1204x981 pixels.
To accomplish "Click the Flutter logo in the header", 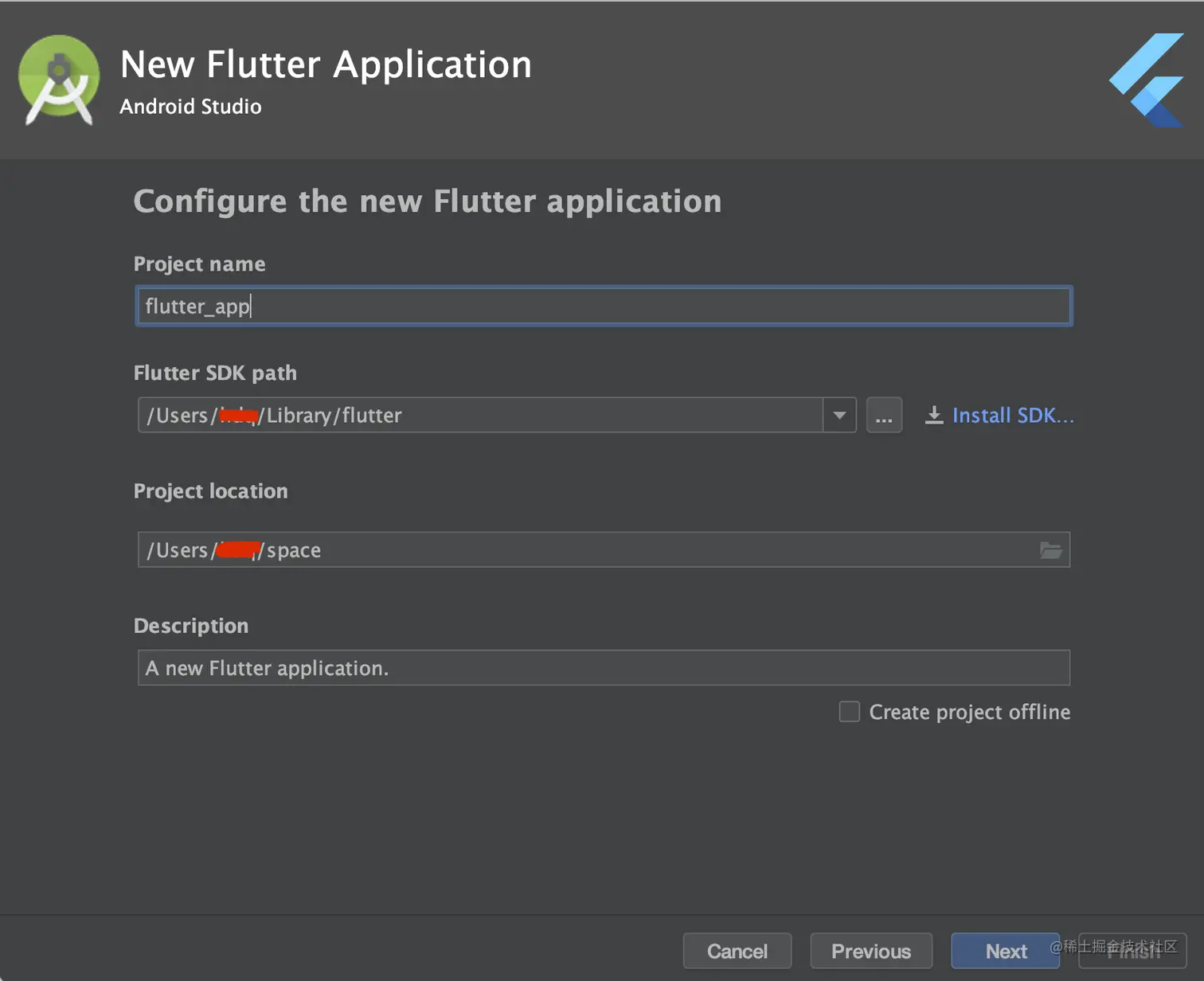I will [1147, 80].
